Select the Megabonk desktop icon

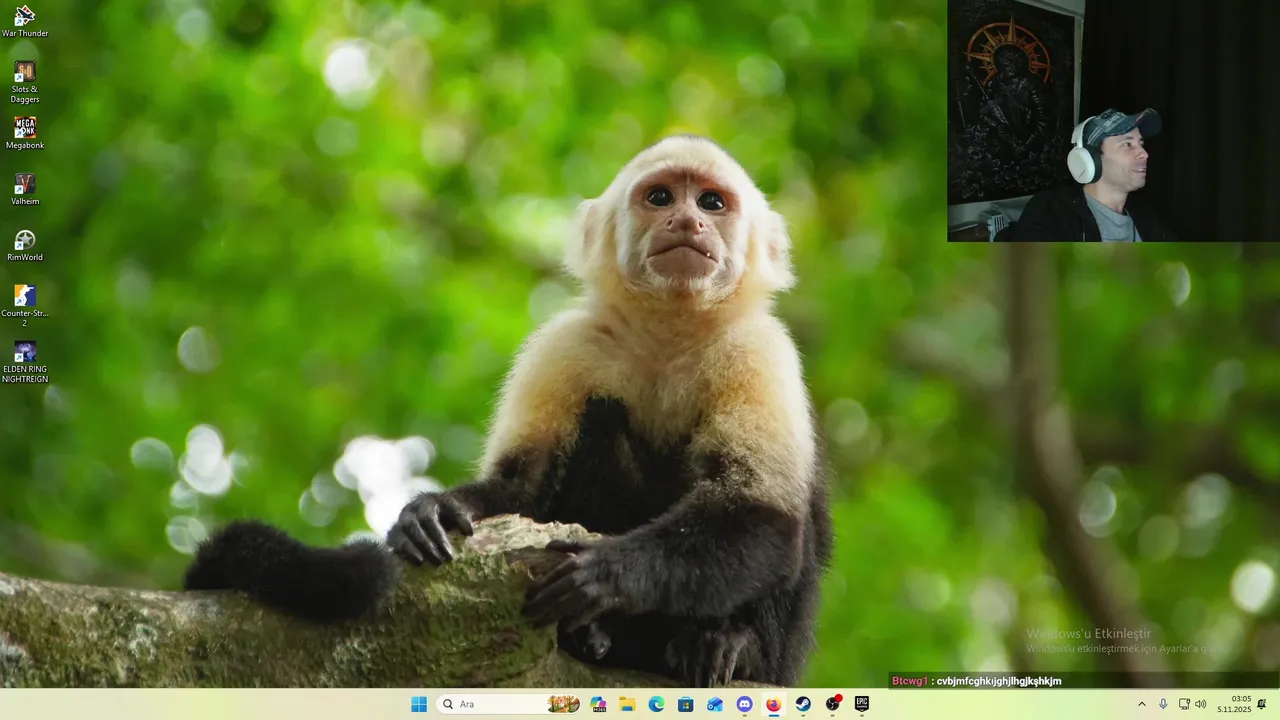(x=25, y=134)
